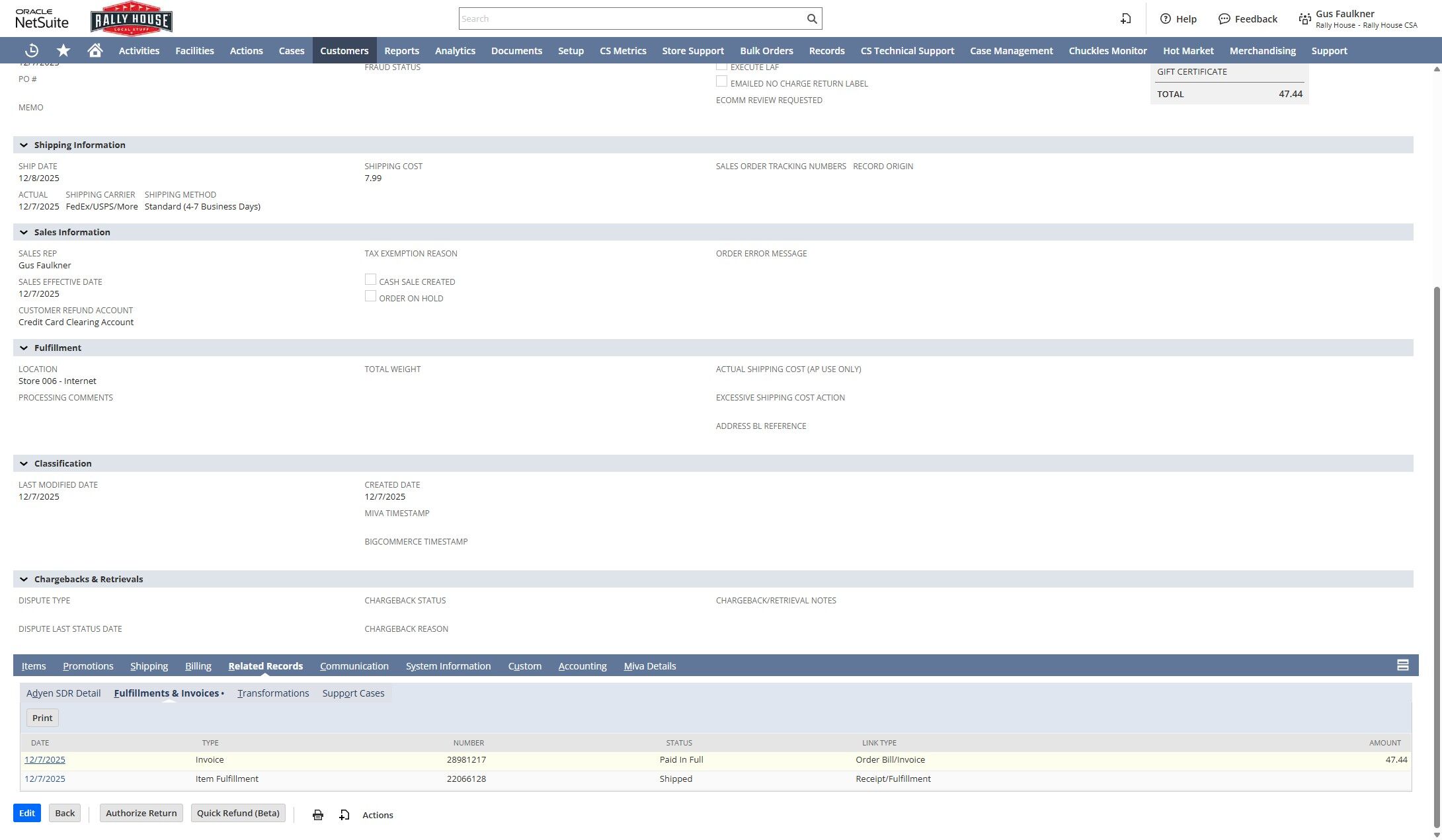Image resolution: width=1442 pixels, height=840 pixels.
Task: Open the Gus Faulkner role menu
Action: click(1357, 19)
